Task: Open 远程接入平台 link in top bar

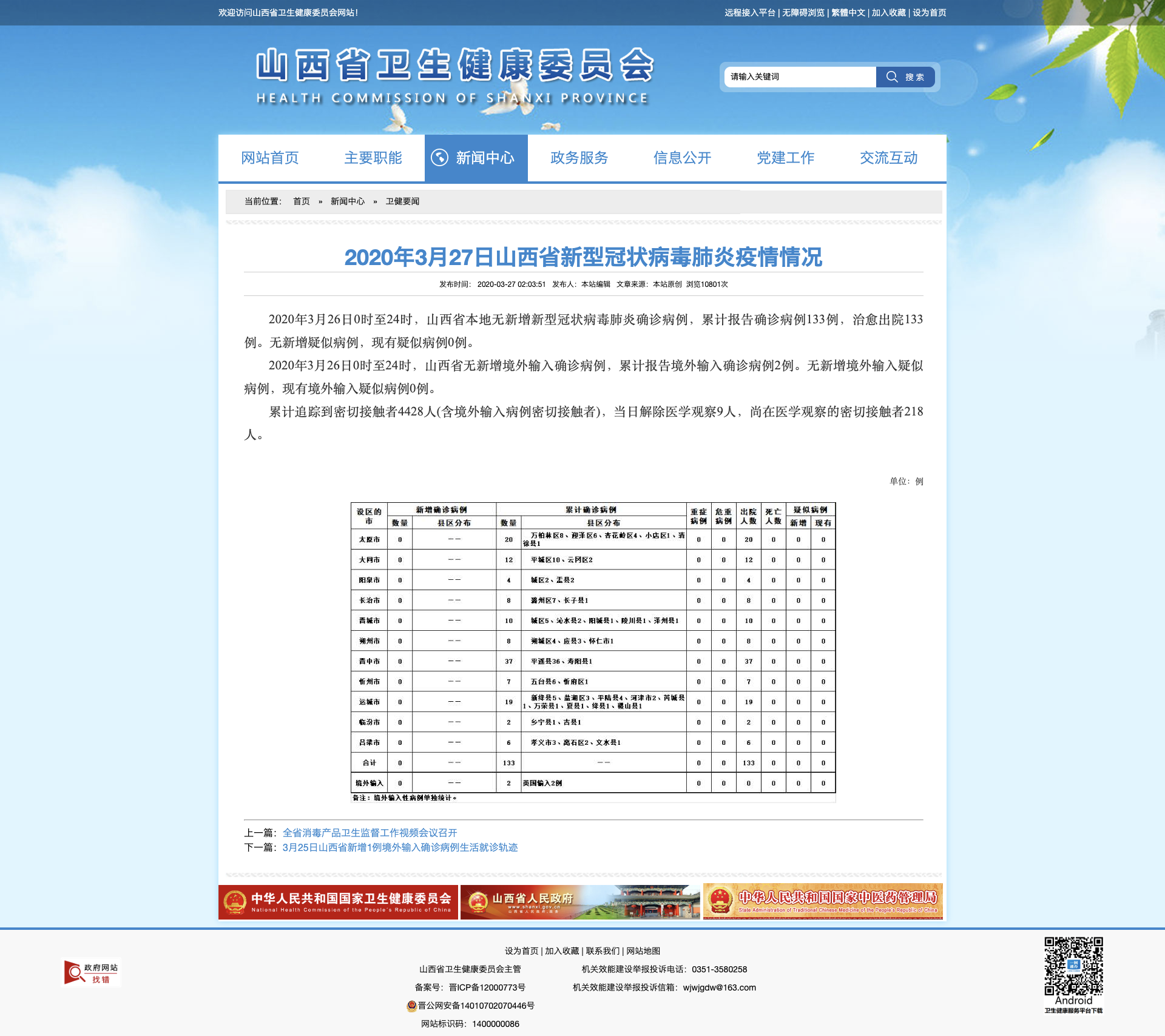Action: [x=750, y=13]
